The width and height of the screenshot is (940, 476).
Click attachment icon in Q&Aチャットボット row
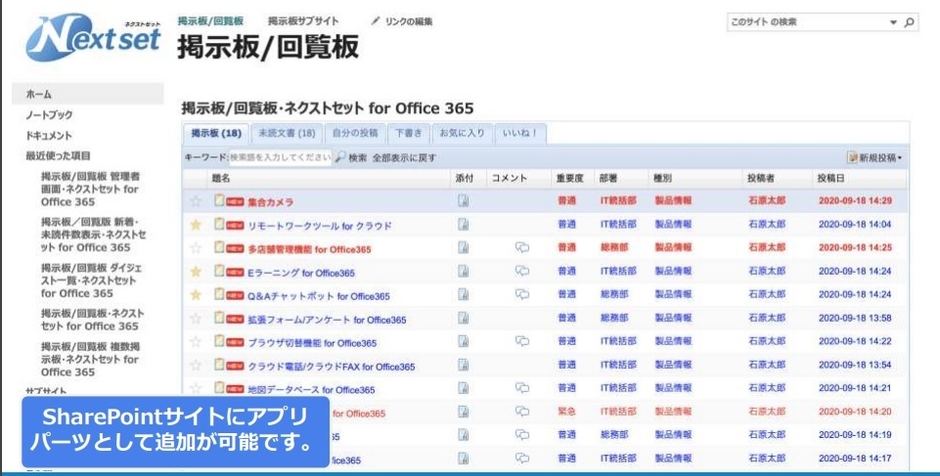click(463, 294)
